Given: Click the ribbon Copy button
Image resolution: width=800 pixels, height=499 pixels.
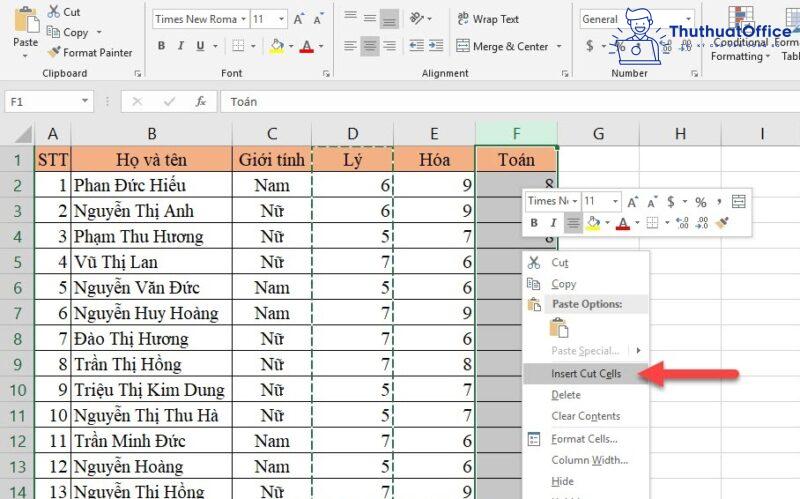Looking at the screenshot, I should [68, 32].
